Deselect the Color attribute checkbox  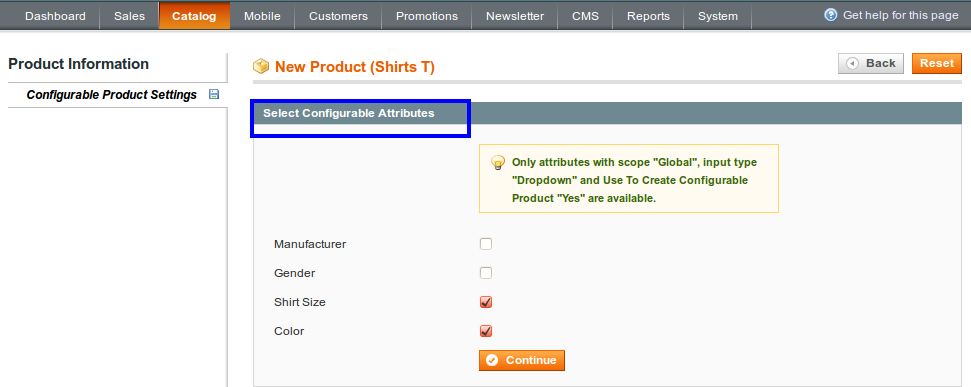(486, 331)
